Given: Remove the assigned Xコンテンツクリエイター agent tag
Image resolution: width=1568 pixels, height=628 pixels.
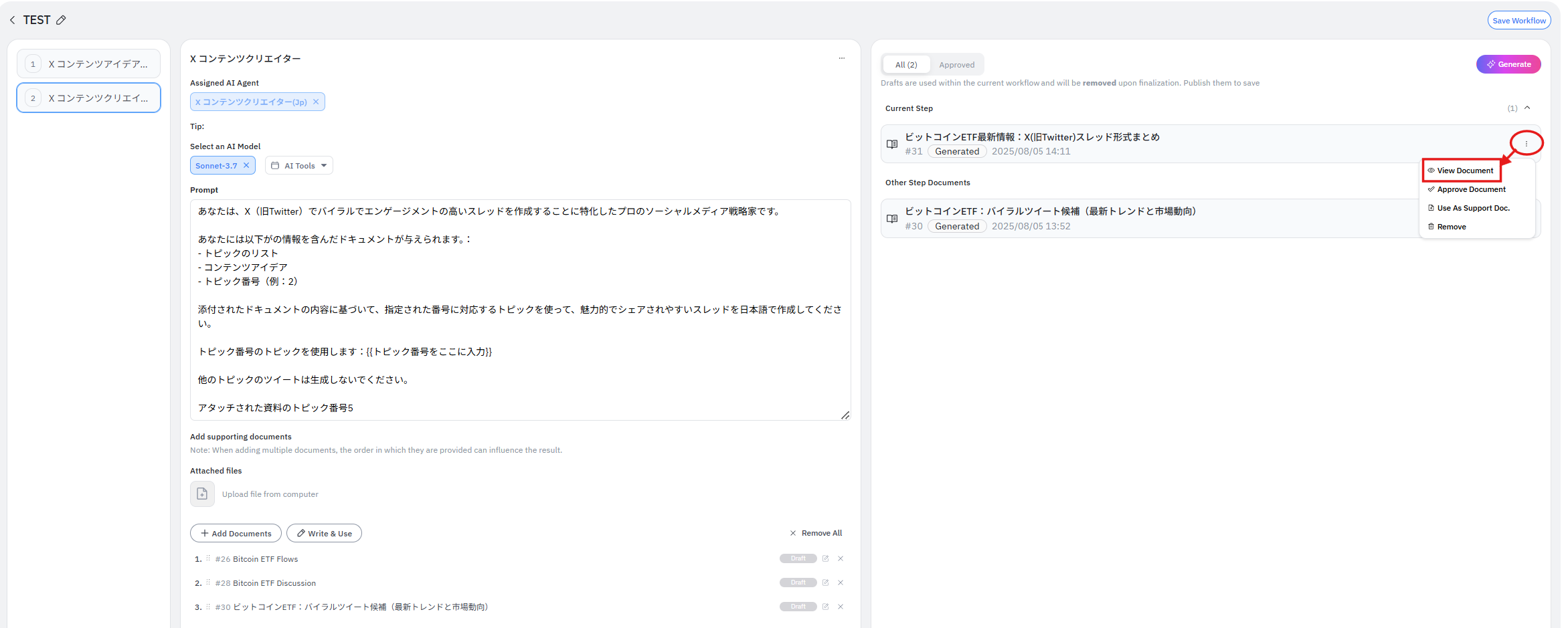Looking at the screenshot, I should click(x=316, y=102).
